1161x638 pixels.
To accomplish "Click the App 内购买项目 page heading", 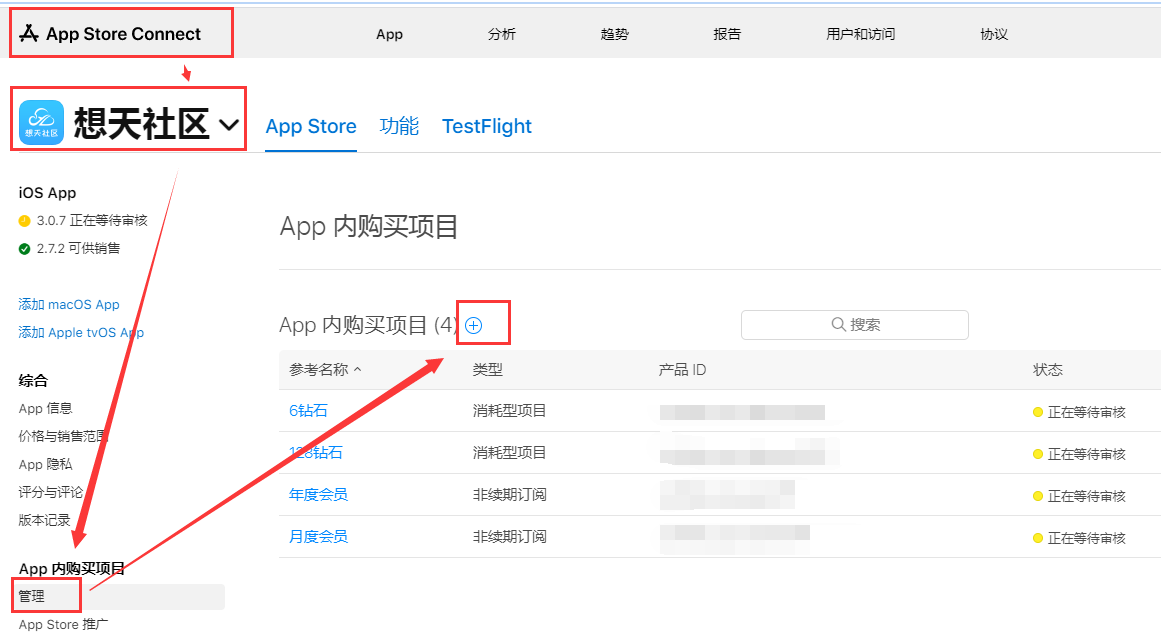I will coord(369,226).
